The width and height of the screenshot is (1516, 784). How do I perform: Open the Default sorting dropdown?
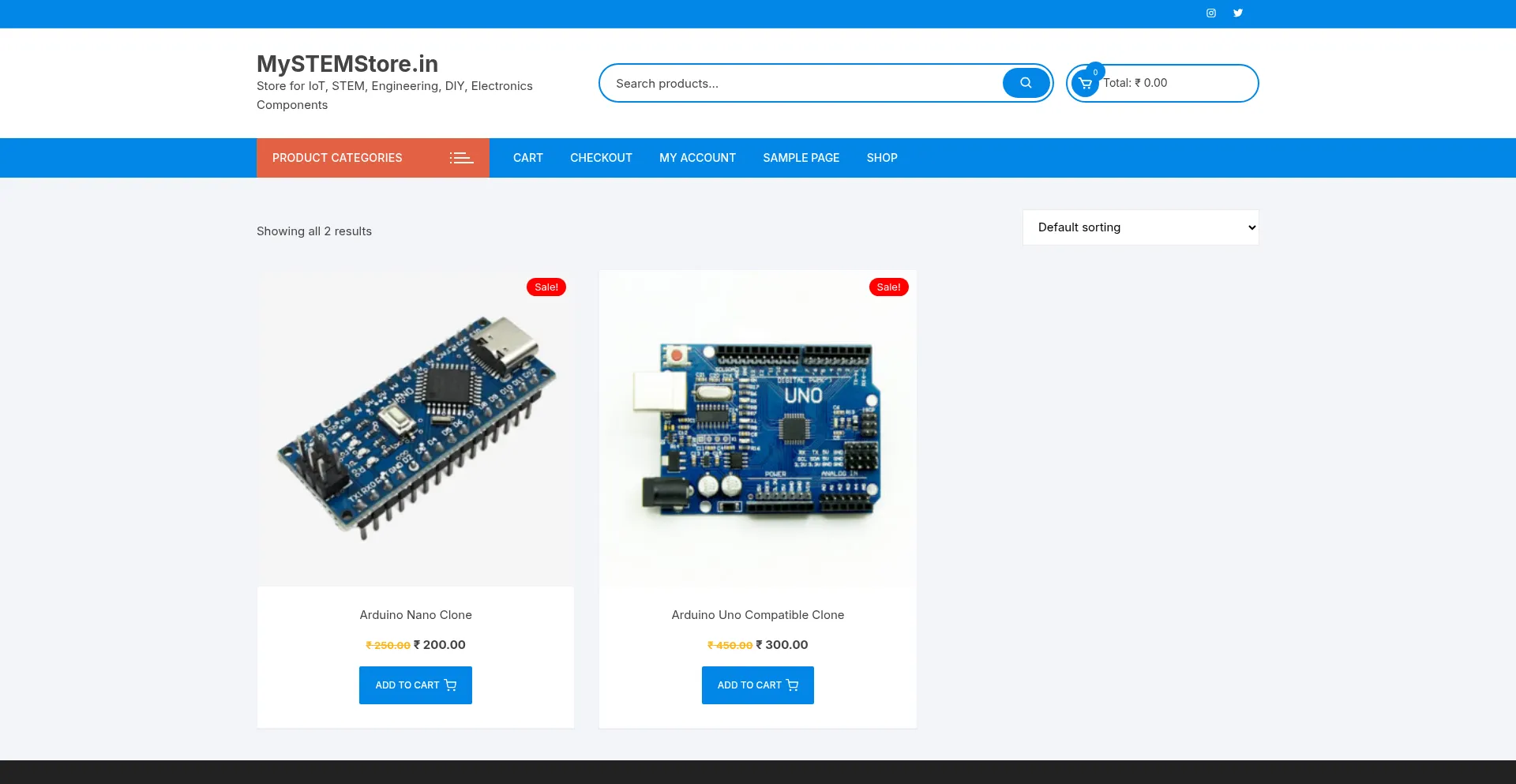[1140, 227]
